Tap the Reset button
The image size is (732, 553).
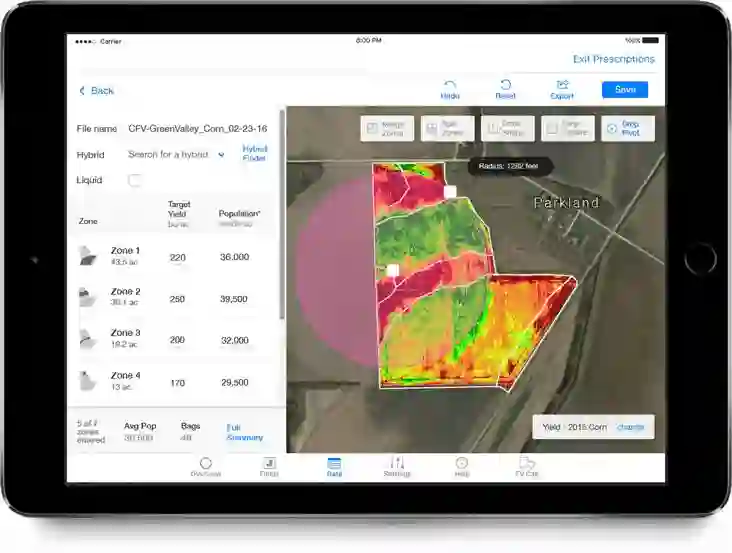pos(505,90)
